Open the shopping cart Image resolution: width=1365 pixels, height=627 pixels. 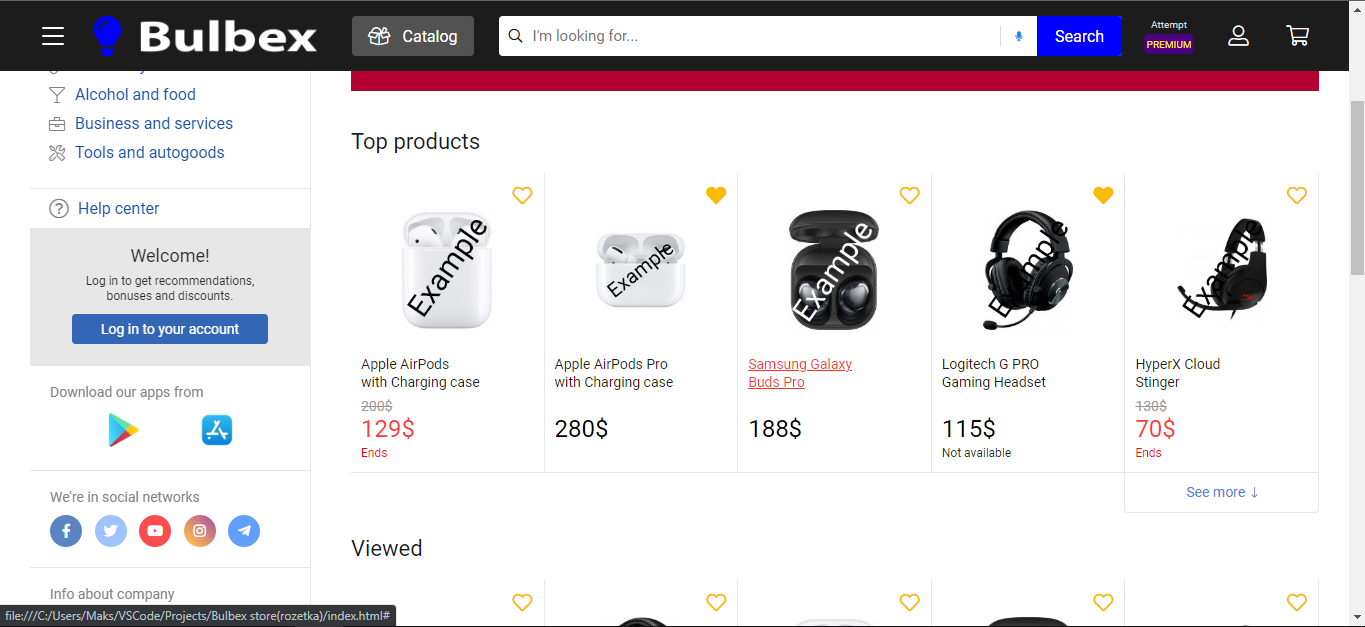[x=1297, y=36]
